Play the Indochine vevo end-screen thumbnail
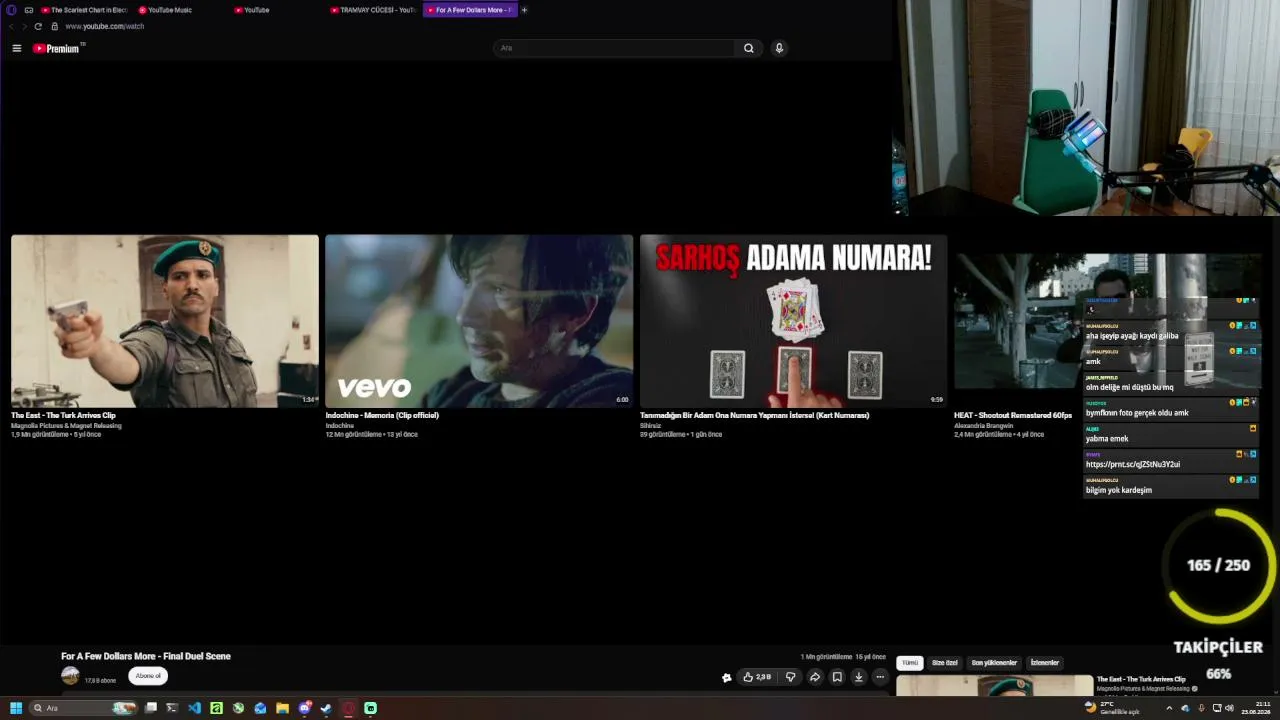Screen dimensions: 1280x720 (x=479, y=321)
